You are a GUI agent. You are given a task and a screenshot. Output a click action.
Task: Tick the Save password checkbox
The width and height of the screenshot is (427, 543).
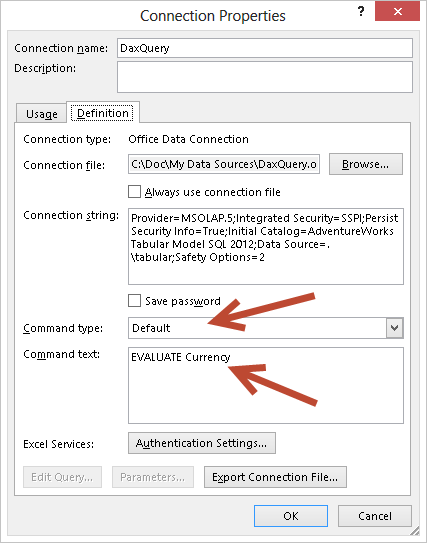pos(134,301)
